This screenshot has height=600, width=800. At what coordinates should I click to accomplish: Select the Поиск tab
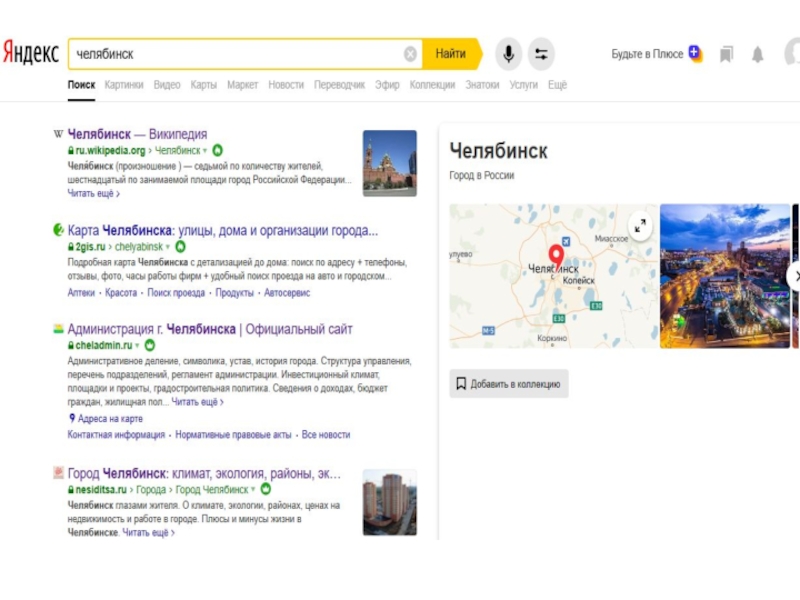82,85
